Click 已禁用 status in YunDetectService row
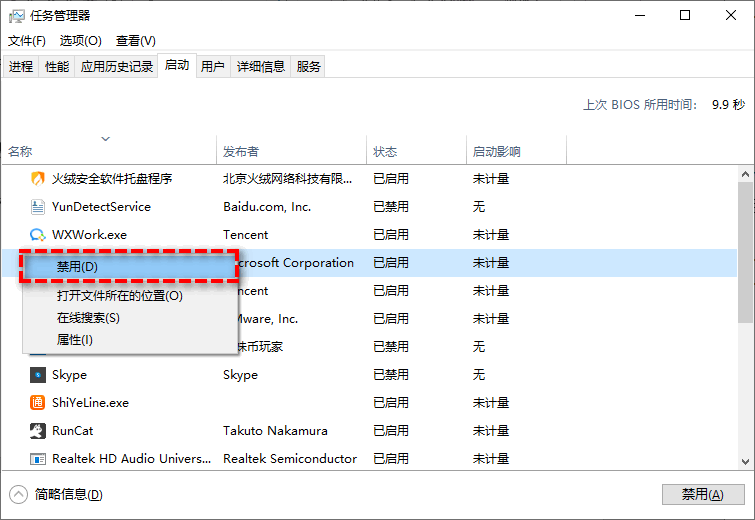The width and height of the screenshot is (755, 520). tap(391, 207)
